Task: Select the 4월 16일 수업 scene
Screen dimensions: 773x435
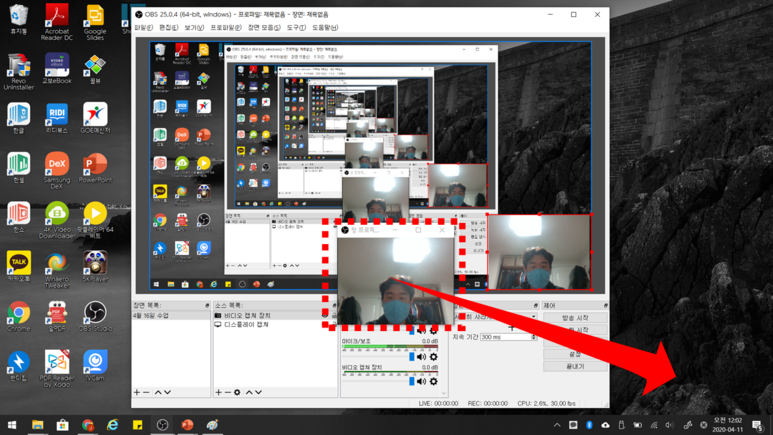Action: click(171, 315)
